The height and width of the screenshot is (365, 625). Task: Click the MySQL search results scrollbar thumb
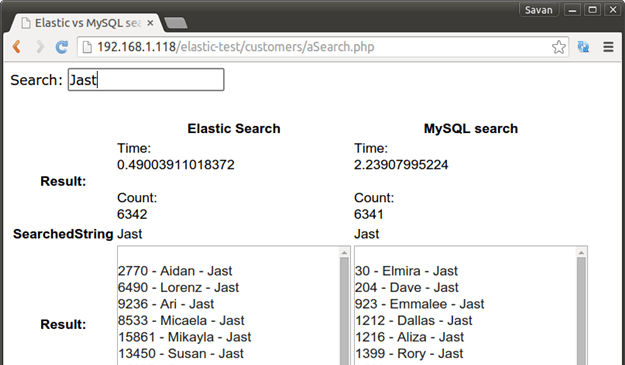pos(581,311)
